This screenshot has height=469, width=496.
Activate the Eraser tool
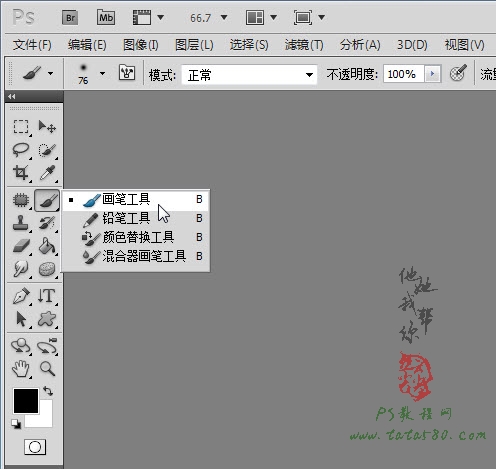click(x=21, y=246)
